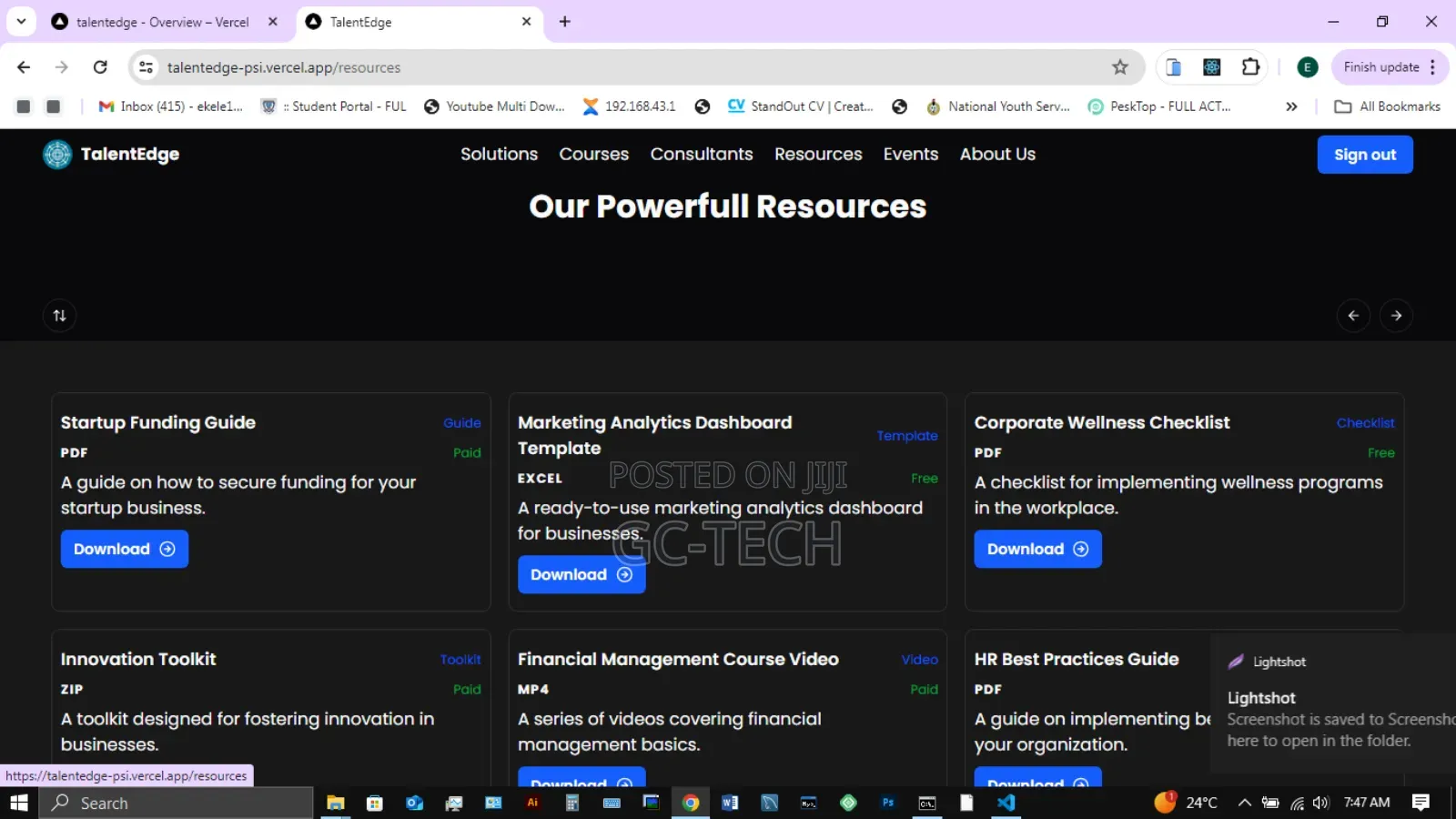This screenshot has height=819, width=1456.
Task: Show hidden system tray icons
Action: tap(1244, 803)
